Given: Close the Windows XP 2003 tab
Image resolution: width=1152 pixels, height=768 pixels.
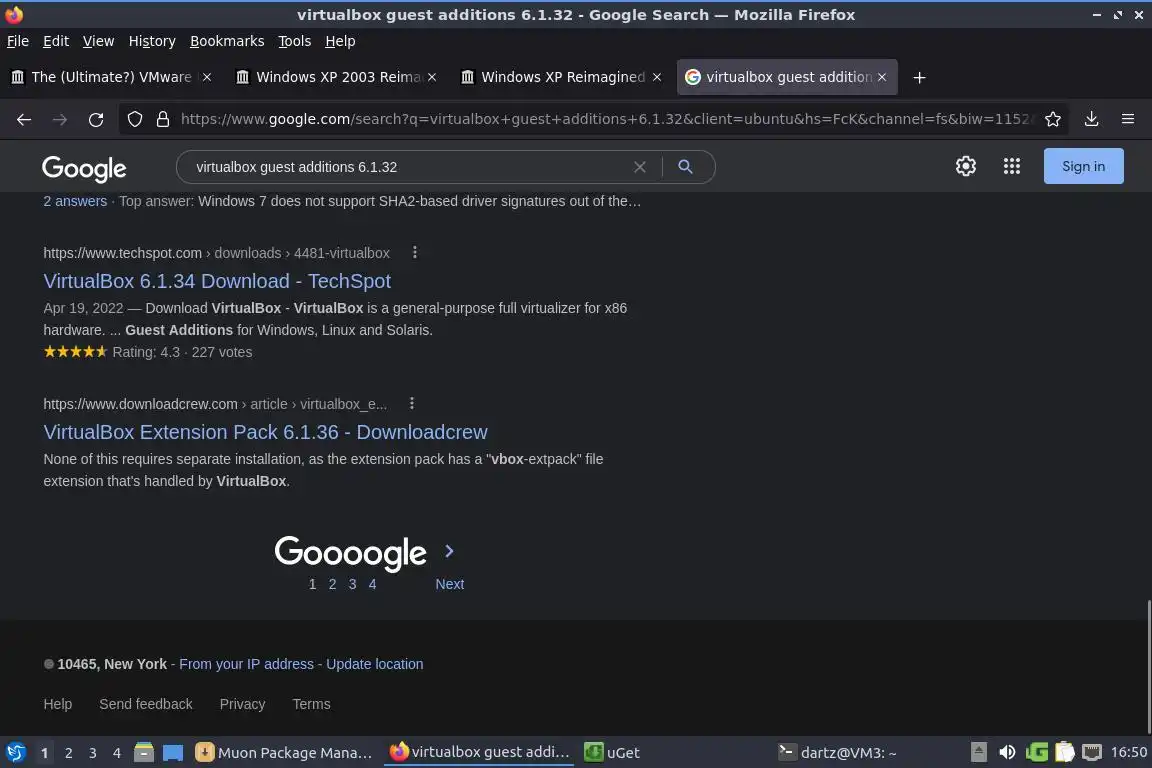Looking at the screenshot, I should coord(432,77).
